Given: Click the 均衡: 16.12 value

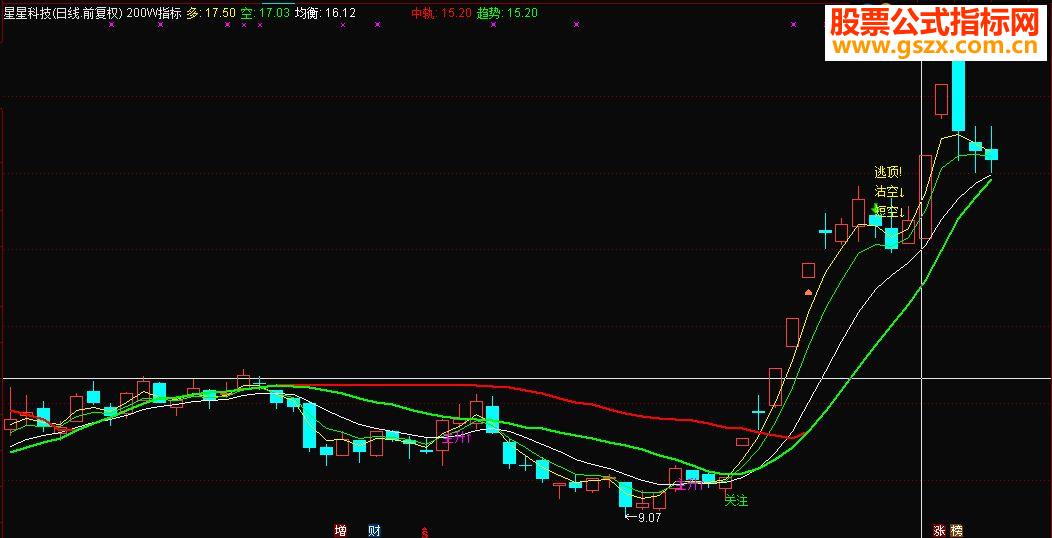Looking at the screenshot, I should click(325, 13).
